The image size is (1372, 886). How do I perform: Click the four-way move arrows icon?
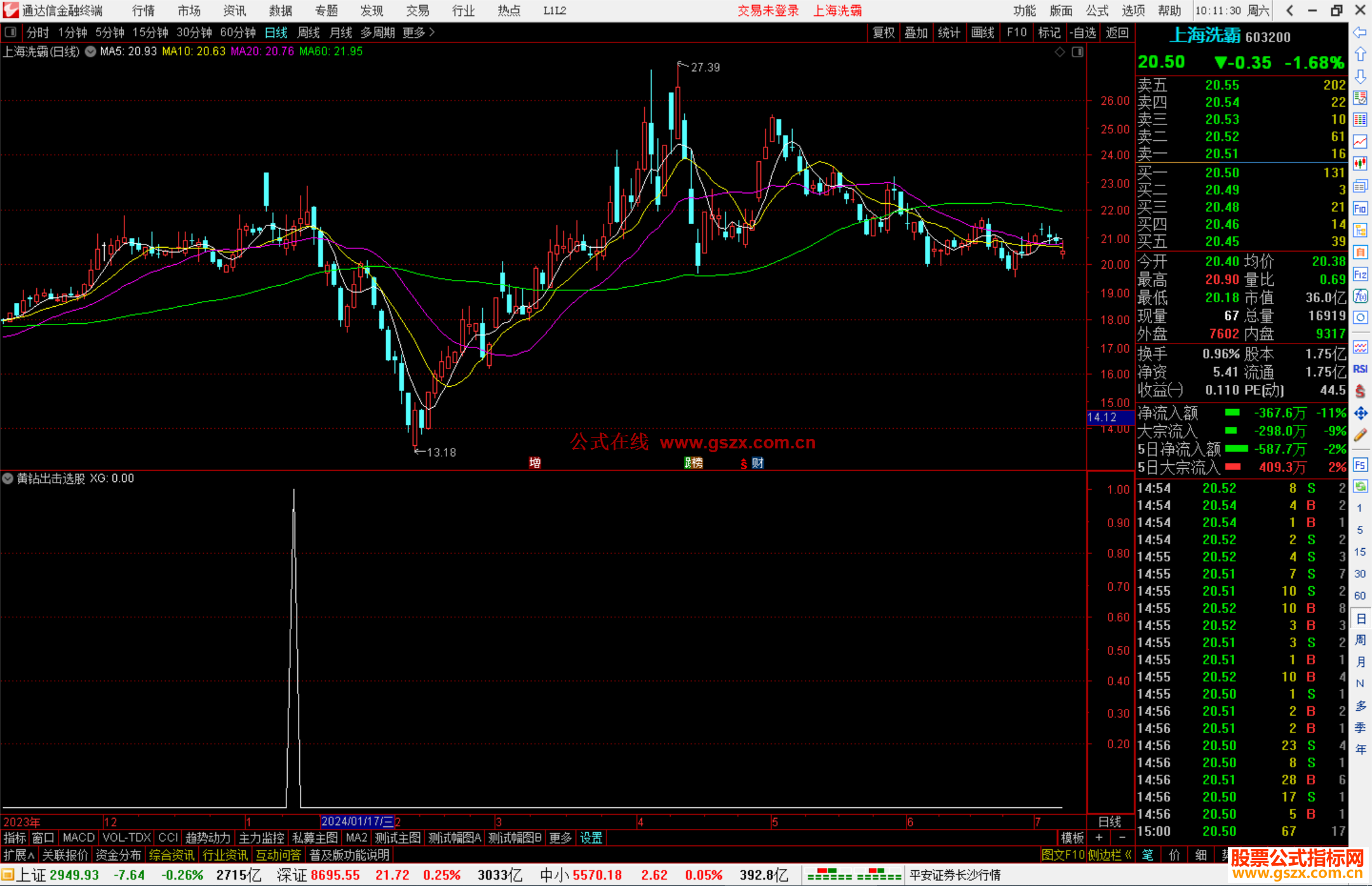pos(1360,413)
